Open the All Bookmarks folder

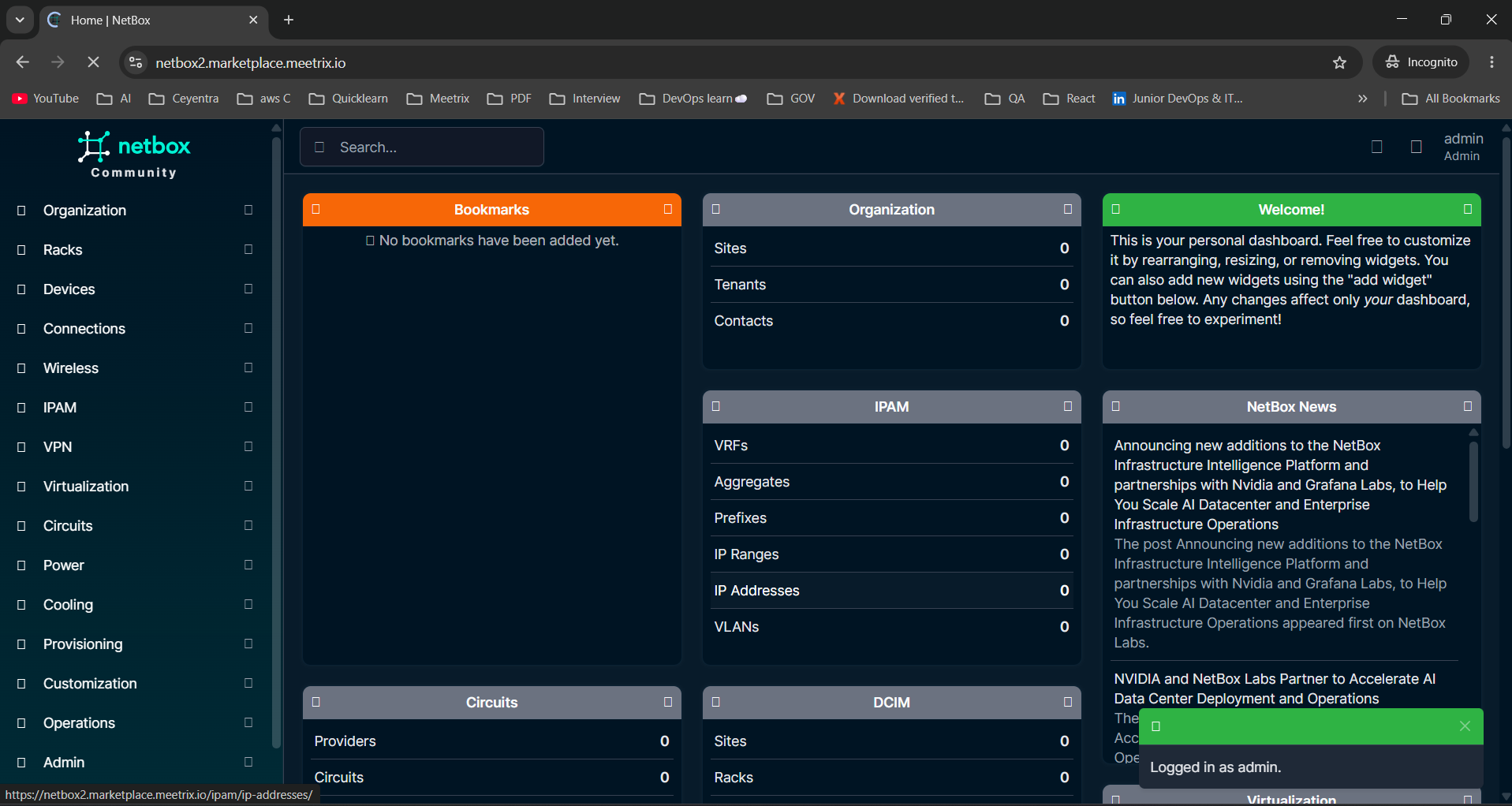(x=1451, y=99)
